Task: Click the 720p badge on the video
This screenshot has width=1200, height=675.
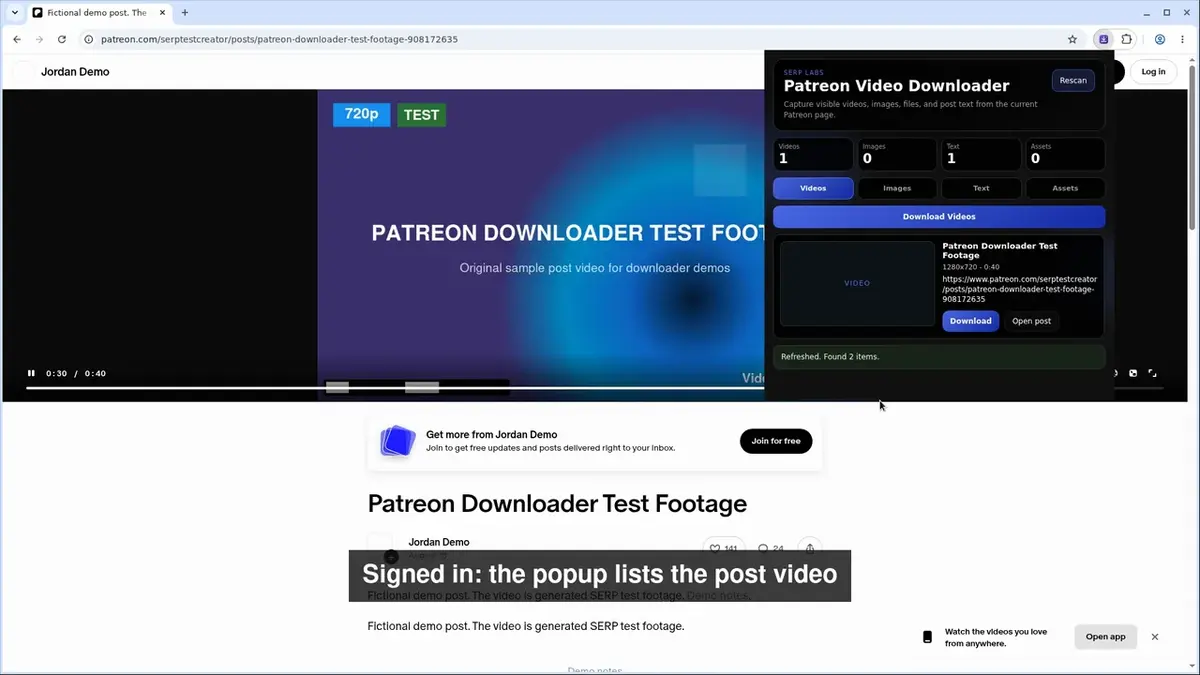Action: click(x=361, y=114)
